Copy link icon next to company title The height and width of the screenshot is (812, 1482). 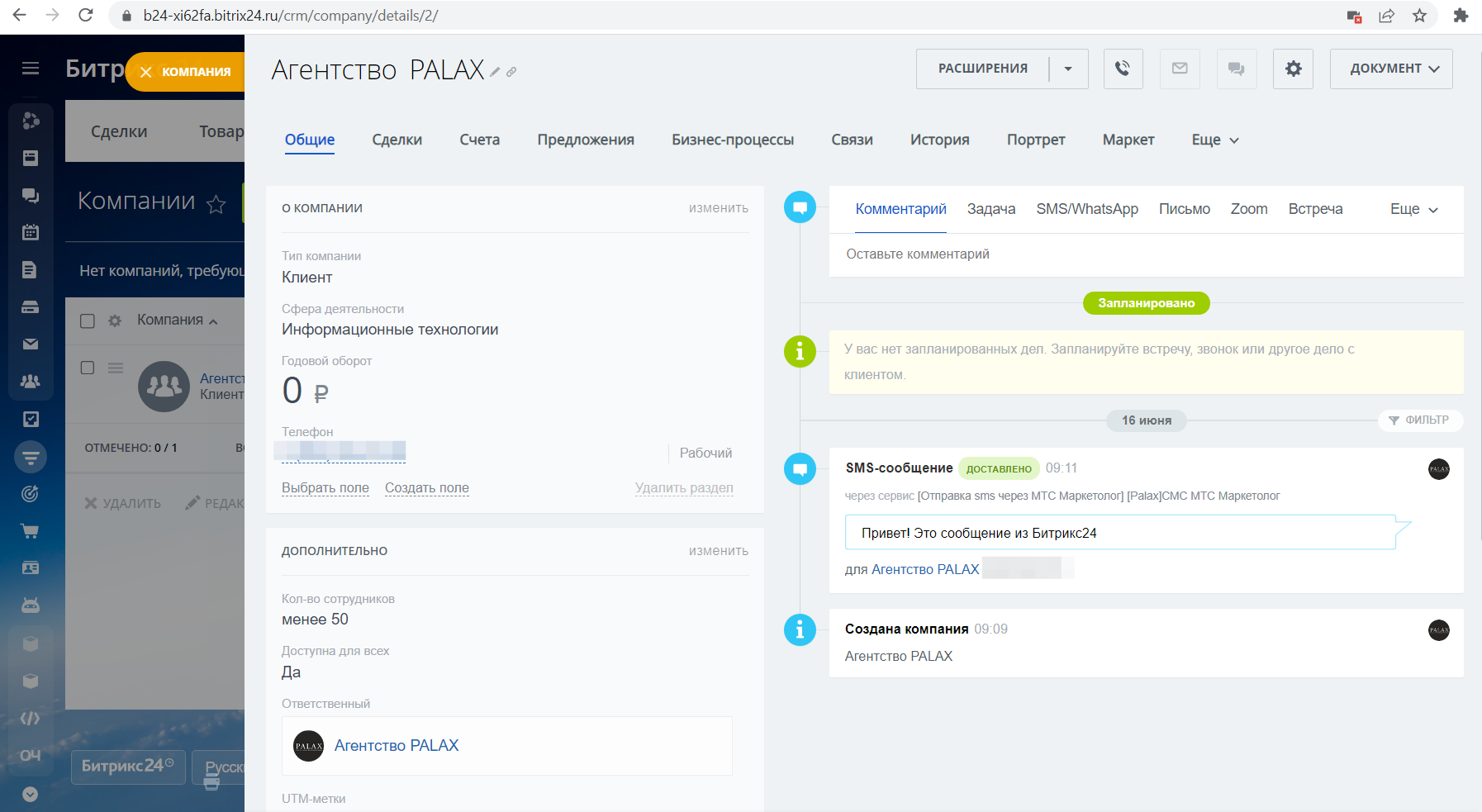(x=511, y=73)
